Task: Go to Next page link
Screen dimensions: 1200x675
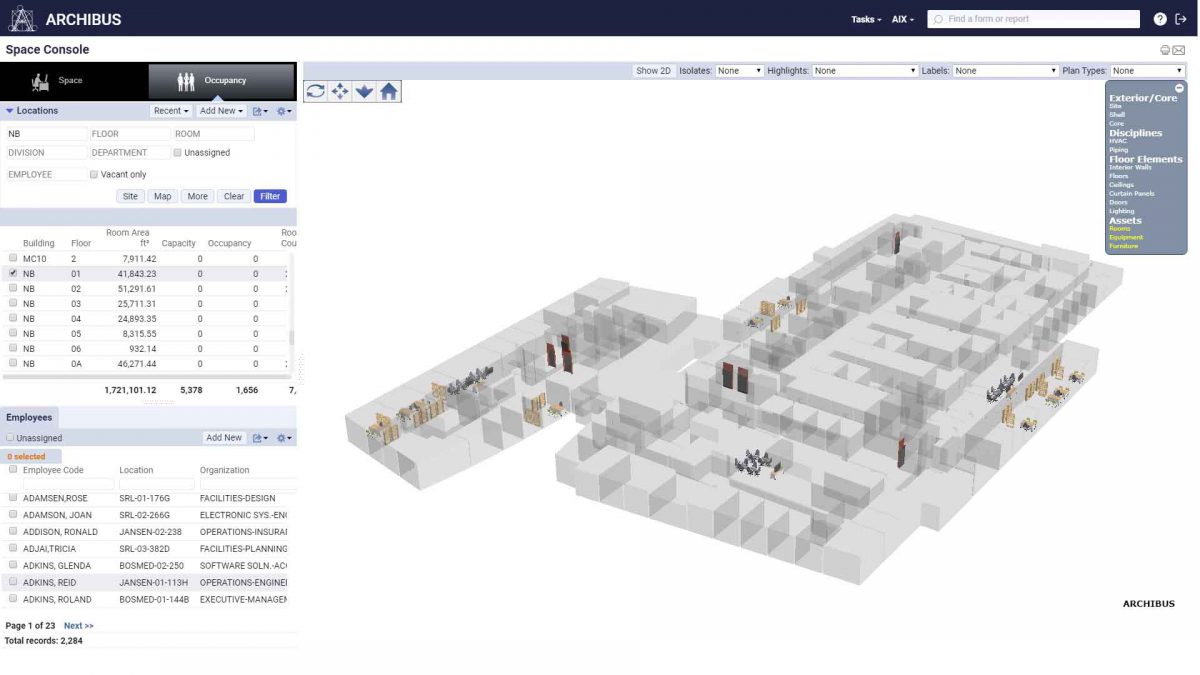Action: (79, 626)
